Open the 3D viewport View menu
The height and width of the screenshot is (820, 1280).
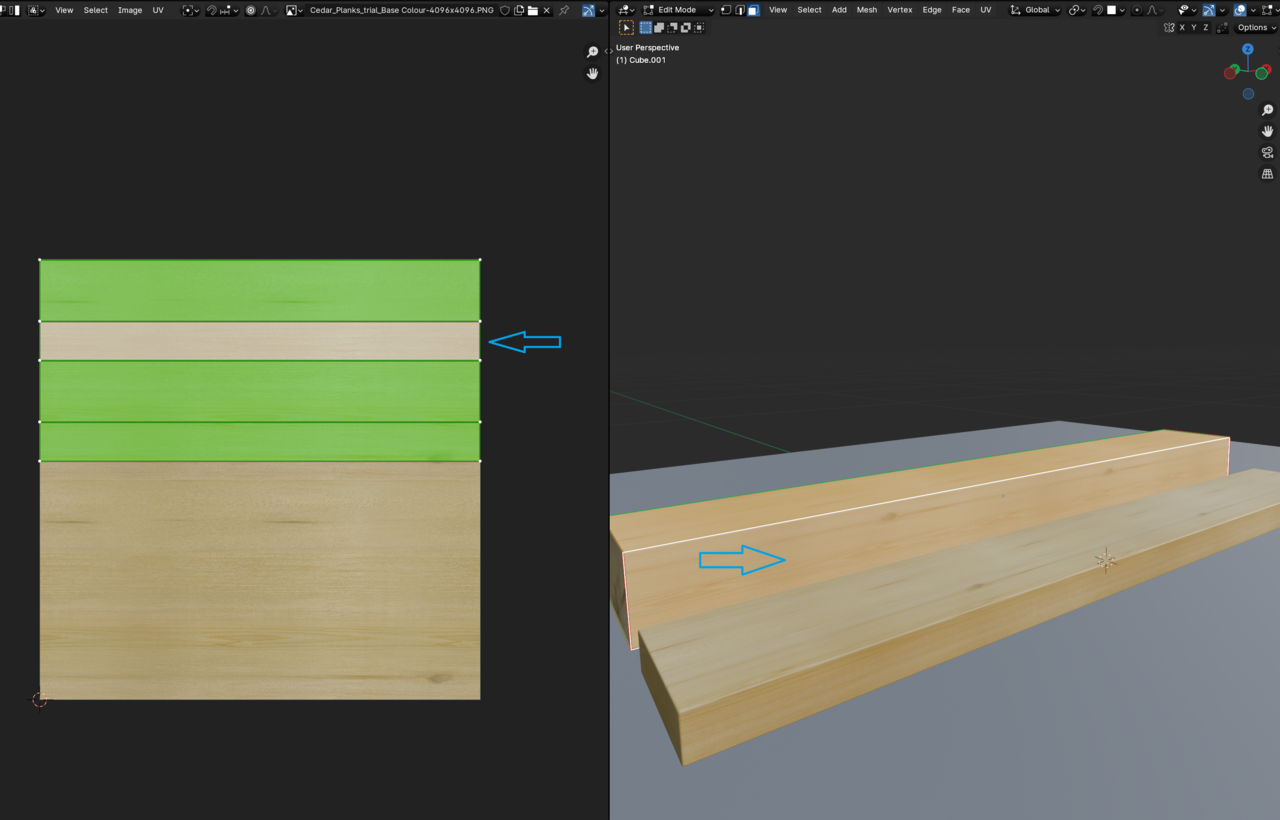pos(778,10)
